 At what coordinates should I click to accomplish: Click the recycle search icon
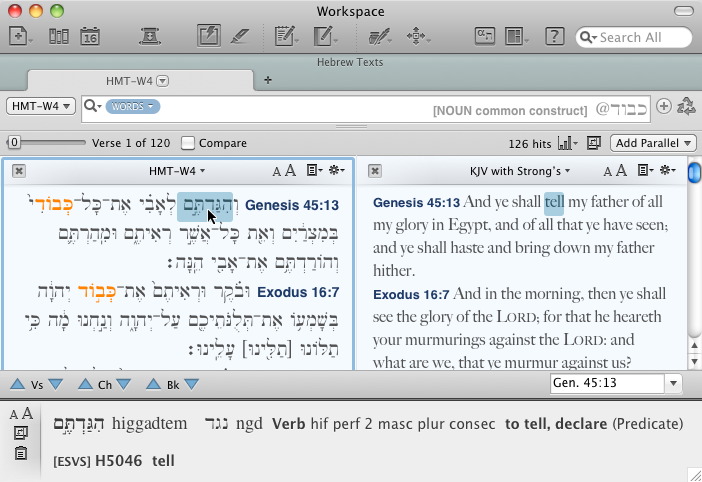686,106
